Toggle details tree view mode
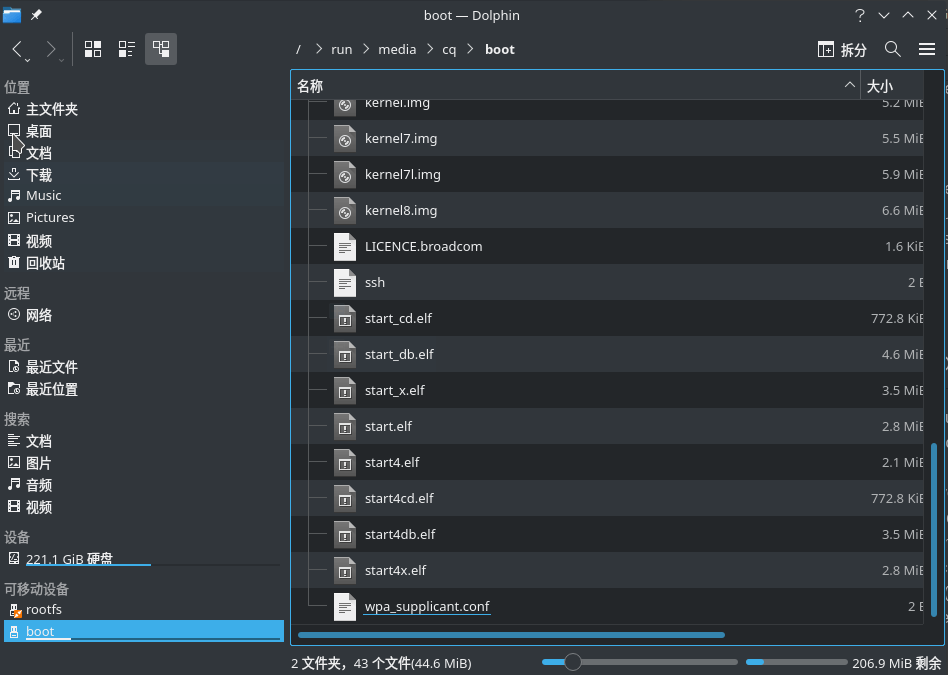Screen dimensions: 948x675 [x=161, y=49]
